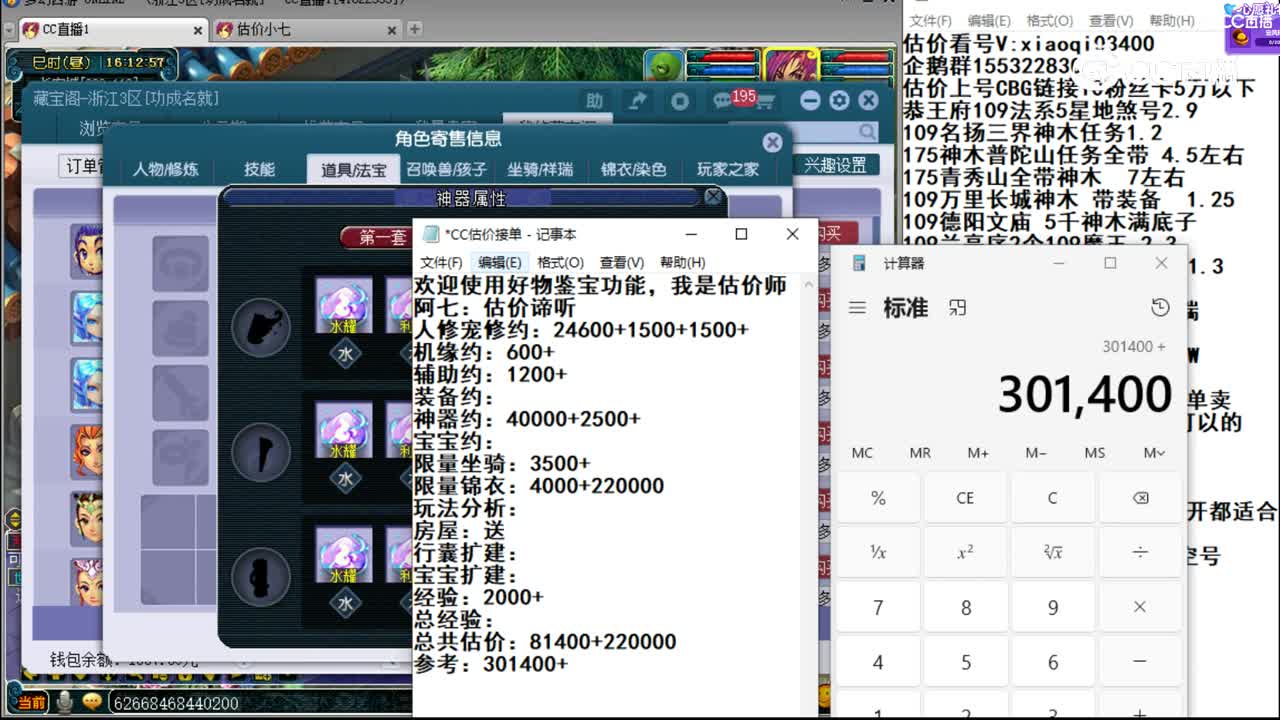The height and width of the screenshot is (720, 1280).
Task: Switch to 人物/修炼 tab
Action: 166,169
